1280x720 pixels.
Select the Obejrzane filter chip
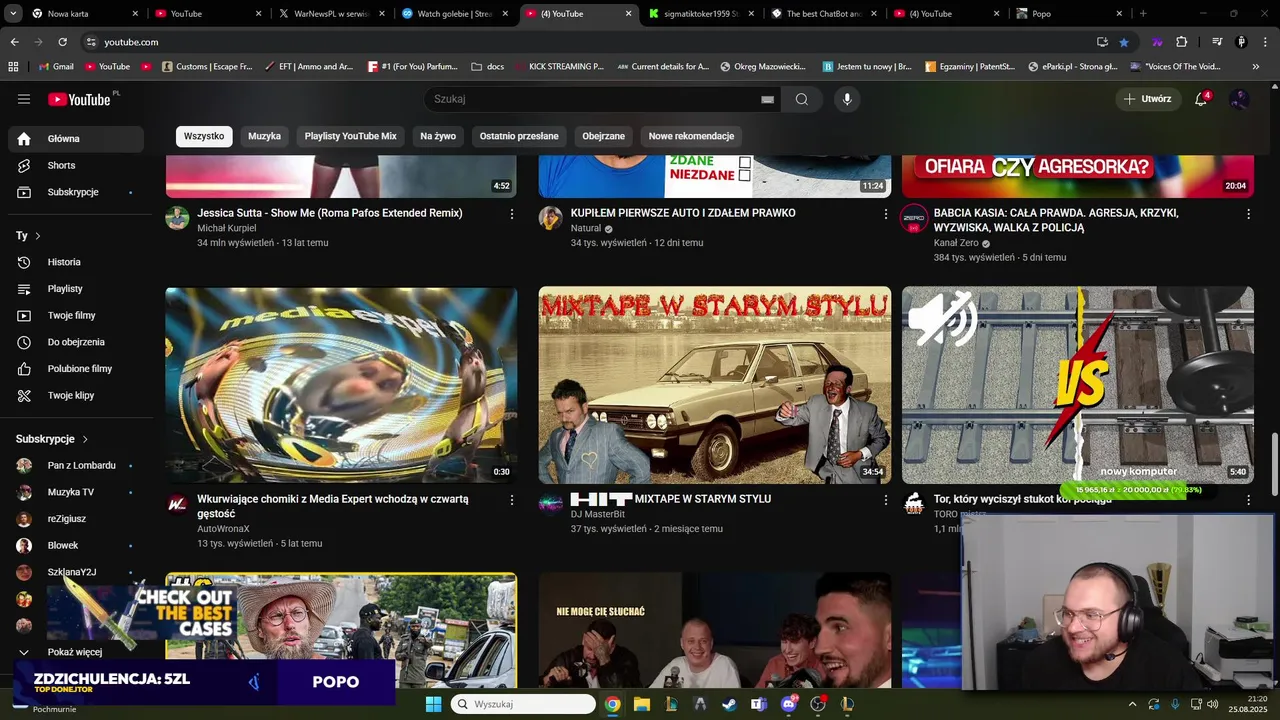tap(604, 136)
